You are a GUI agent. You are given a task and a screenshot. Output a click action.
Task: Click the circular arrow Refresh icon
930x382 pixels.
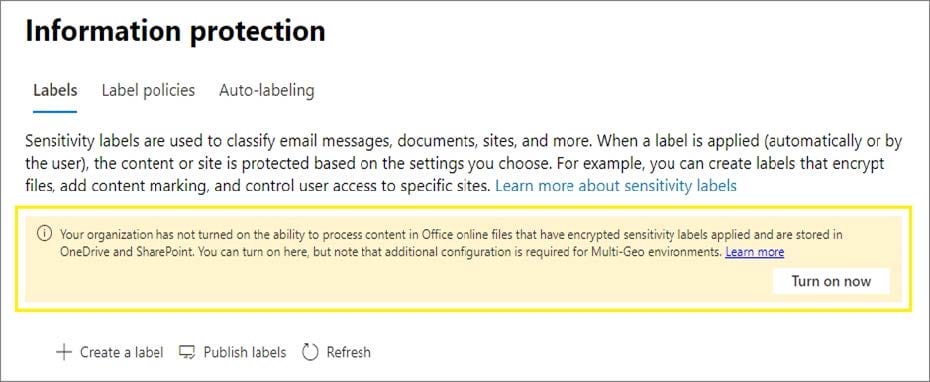click(310, 352)
